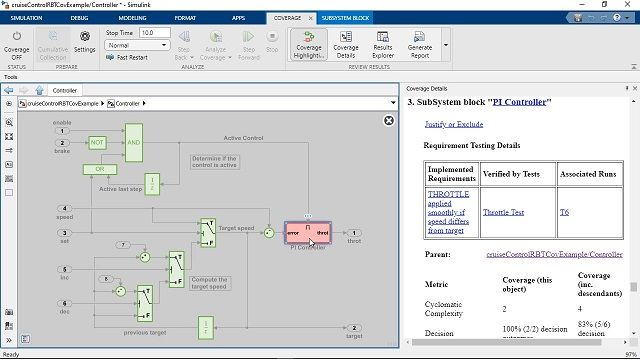Expand the quick access toolbar dropdown arrow
Screen dimensions: 640x360
(627, 18)
